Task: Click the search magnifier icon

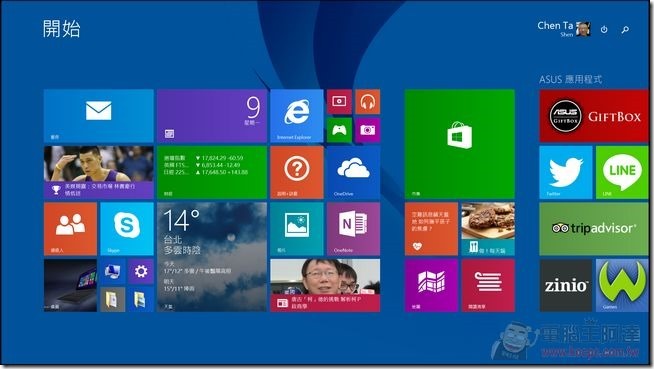Action: [x=625, y=30]
